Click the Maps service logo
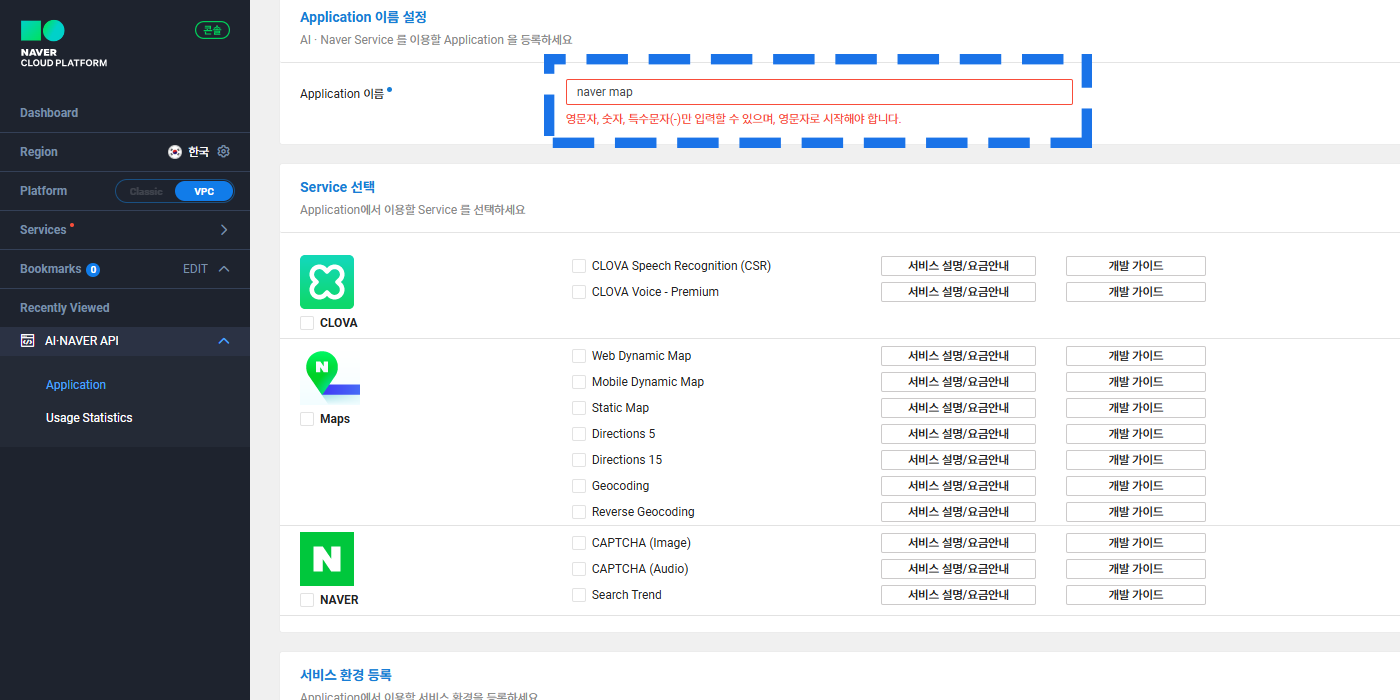The image size is (1400, 700). point(330,378)
